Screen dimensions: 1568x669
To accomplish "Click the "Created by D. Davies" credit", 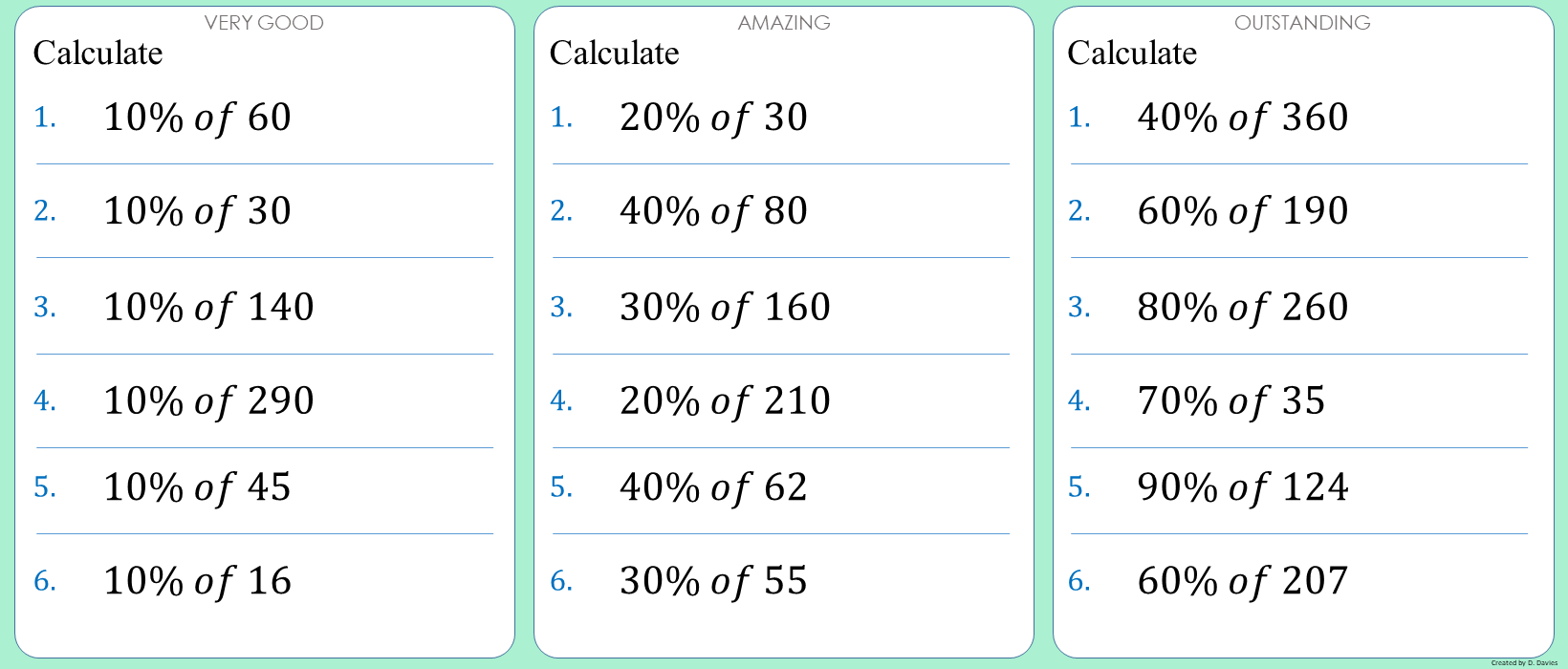I will tap(1523, 662).
